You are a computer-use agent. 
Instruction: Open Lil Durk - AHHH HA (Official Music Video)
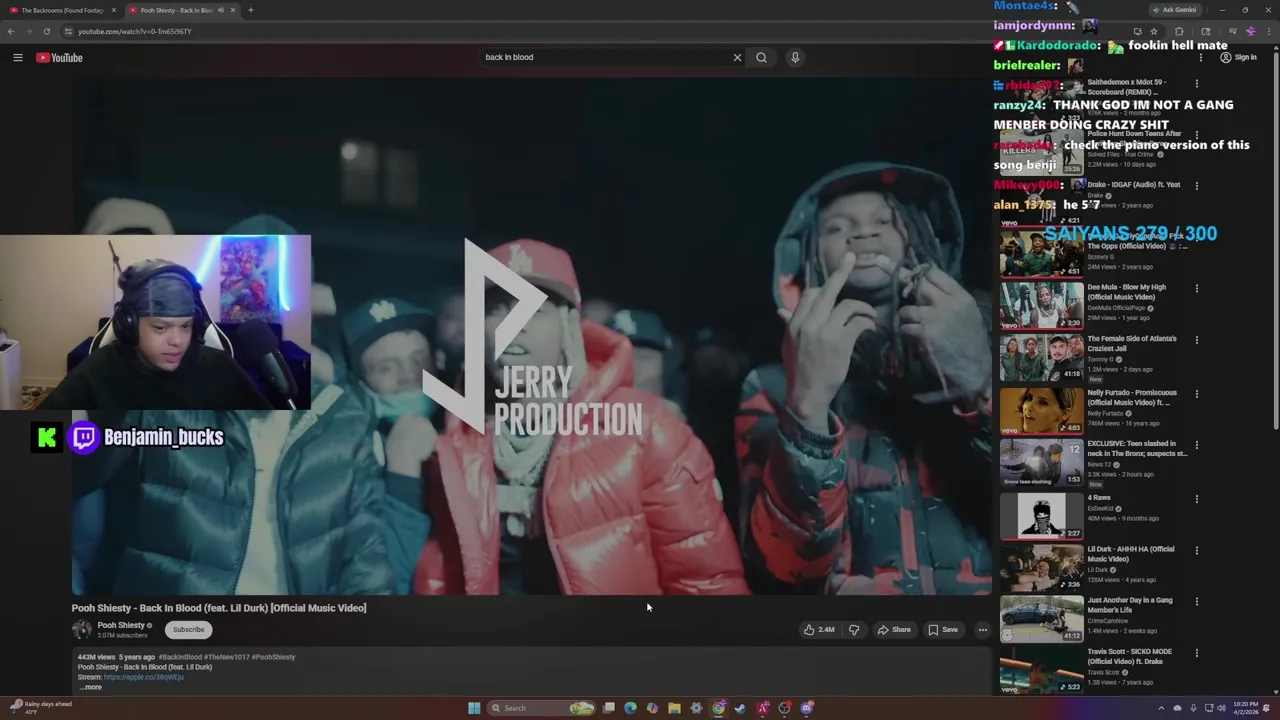pyautogui.click(x=1131, y=554)
